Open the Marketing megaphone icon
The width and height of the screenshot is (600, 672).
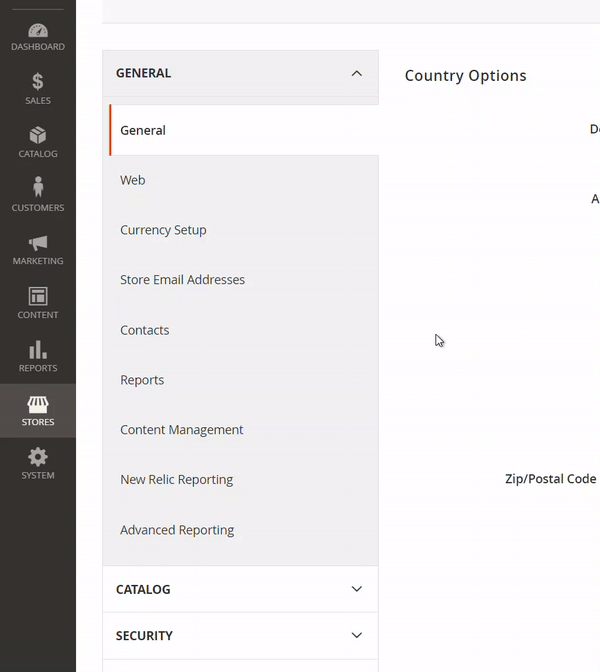click(38, 243)
